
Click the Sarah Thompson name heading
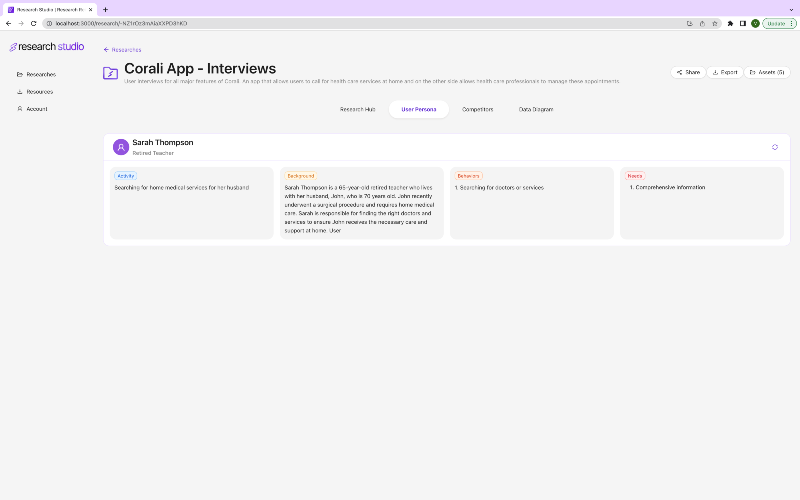pos(163,142)
